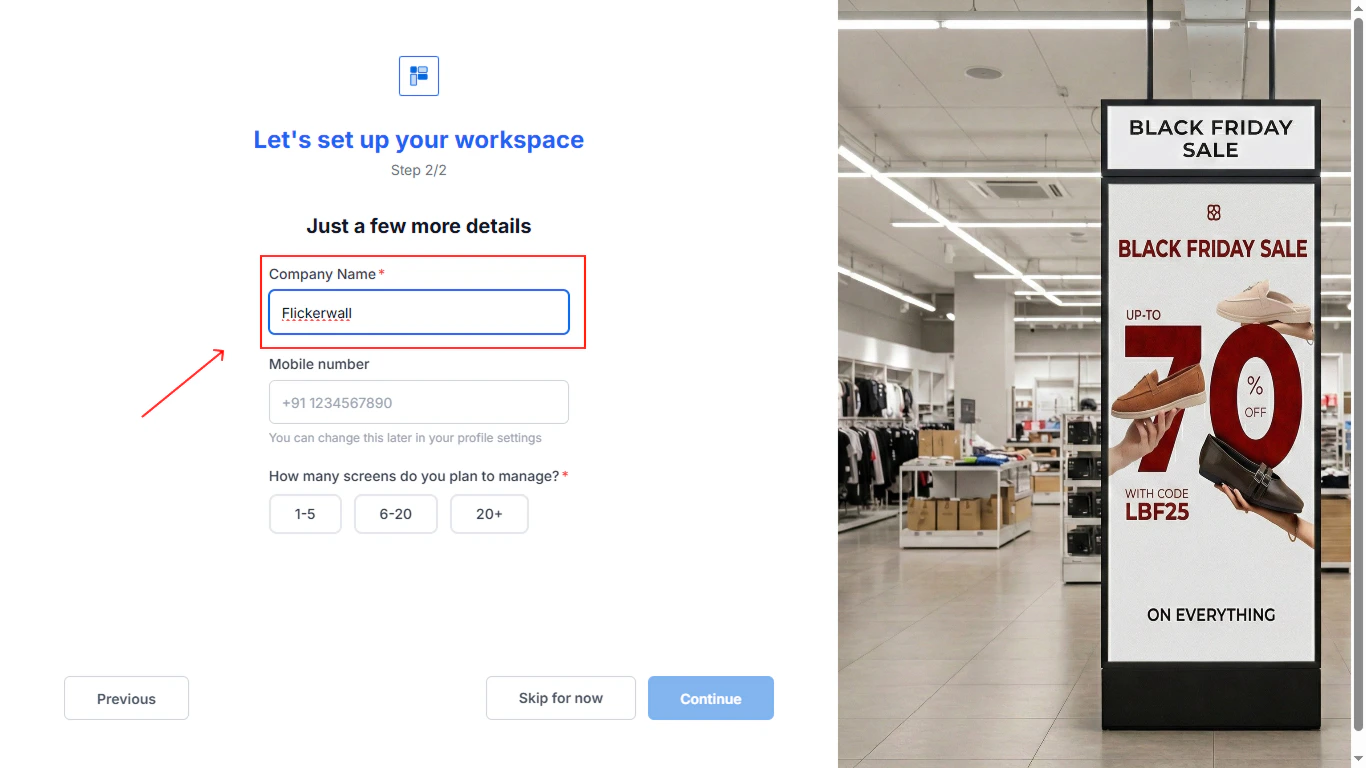Click the "Step 2/2" text
1366x768 pixels.
tap(419, 170)
